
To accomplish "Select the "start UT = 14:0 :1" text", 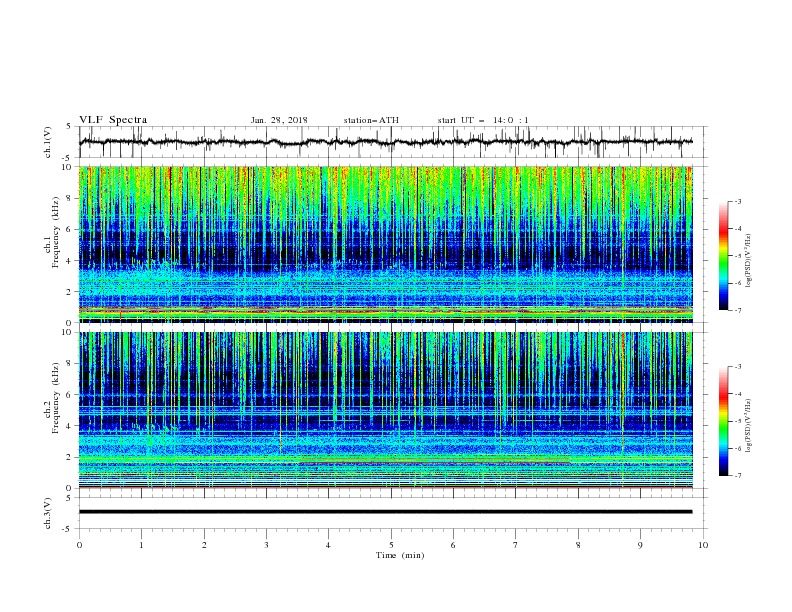I will click(483, 120).
